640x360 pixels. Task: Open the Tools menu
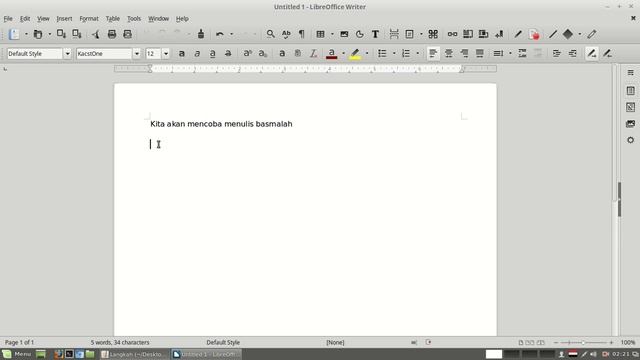[x=134, y=19]
